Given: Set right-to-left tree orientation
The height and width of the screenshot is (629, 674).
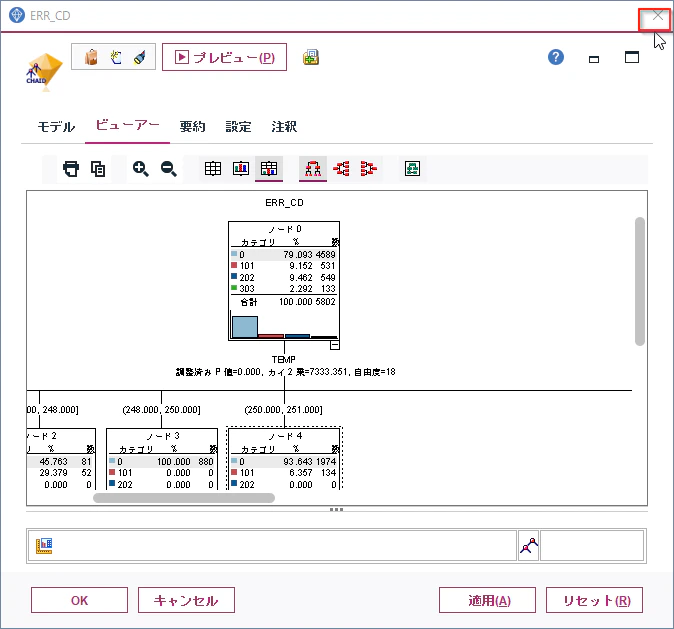Looking at the screenshot, I should (368, 169).
